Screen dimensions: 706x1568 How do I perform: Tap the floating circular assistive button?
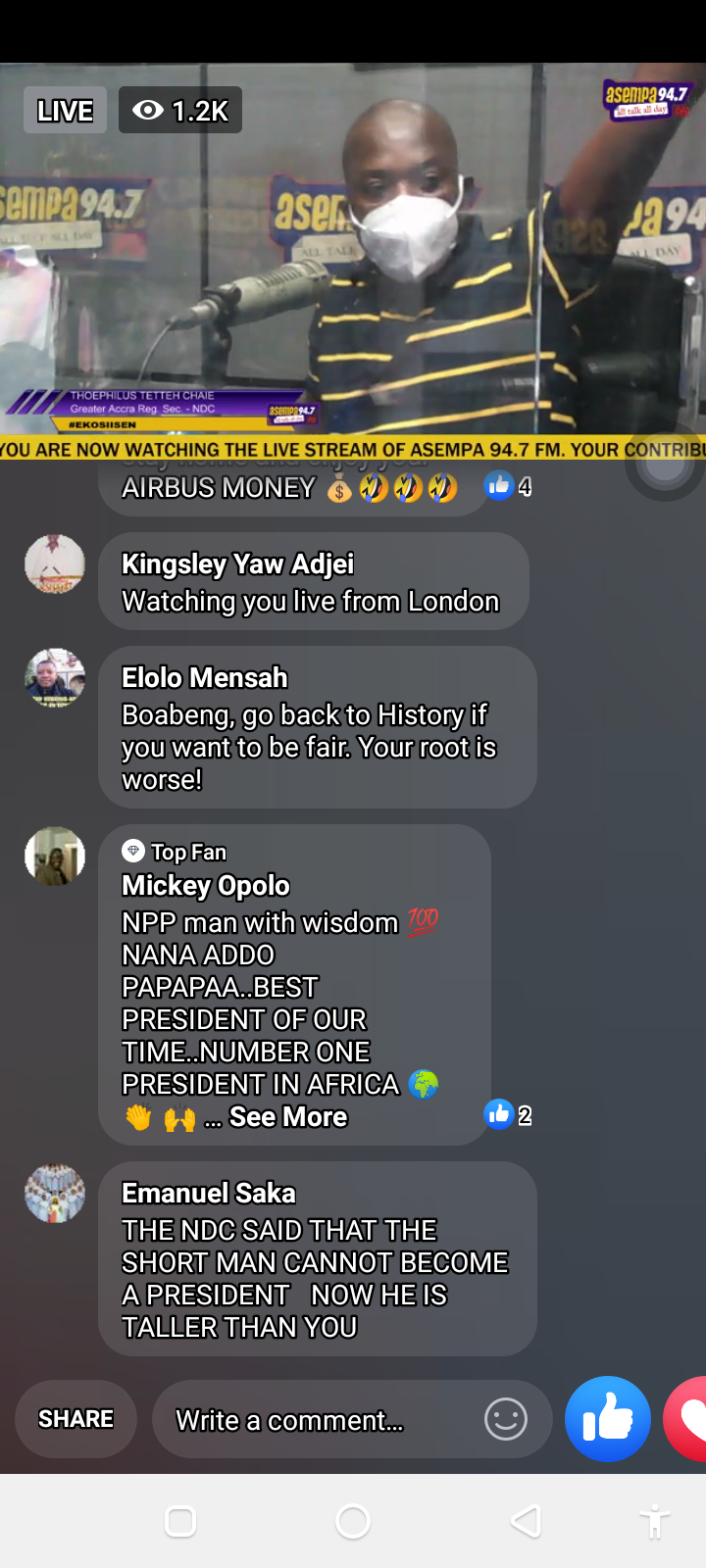(665, 464)
